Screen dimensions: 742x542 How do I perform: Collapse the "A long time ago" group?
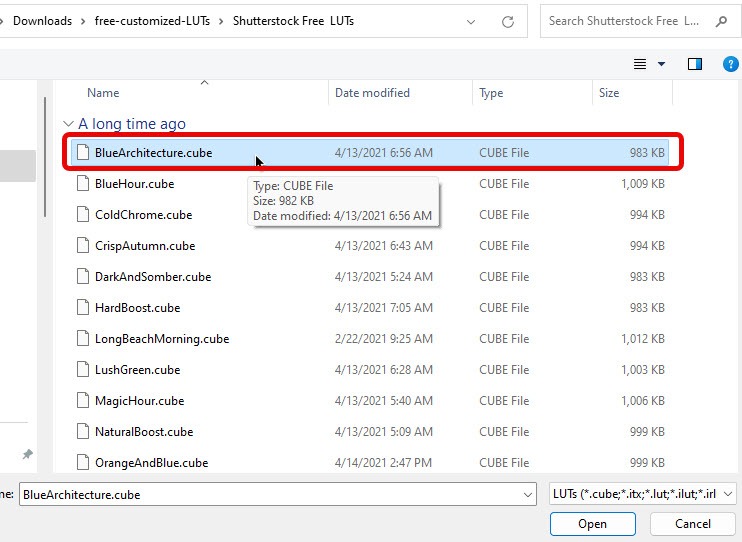tap(68, 124)
